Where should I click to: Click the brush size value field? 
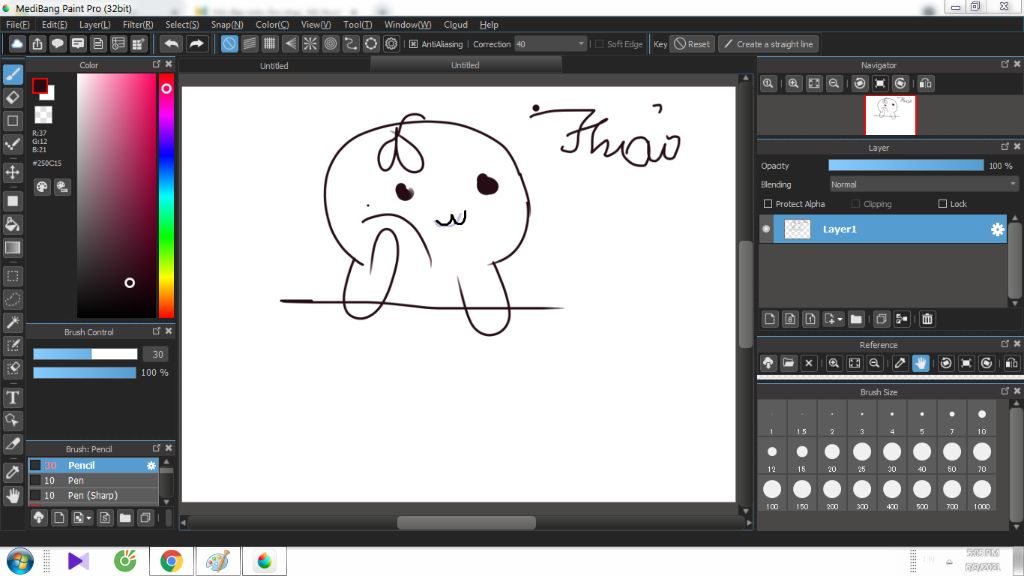(156, 354)
